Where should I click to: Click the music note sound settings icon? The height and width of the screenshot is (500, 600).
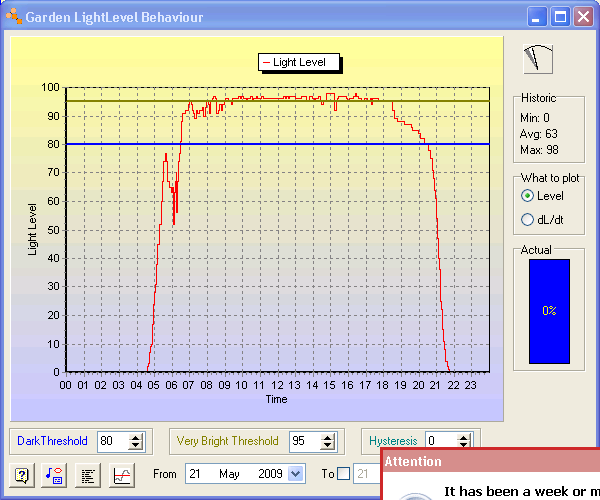click(x=55, y=474)
